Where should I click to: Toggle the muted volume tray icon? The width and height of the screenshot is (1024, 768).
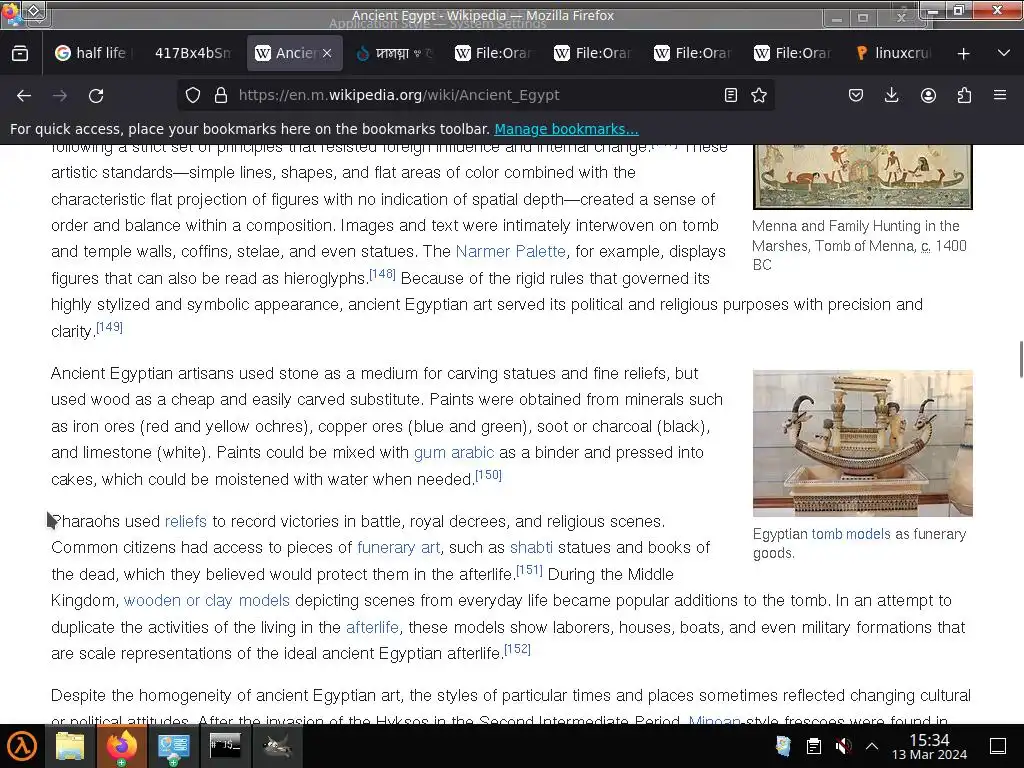pos(843,746)
